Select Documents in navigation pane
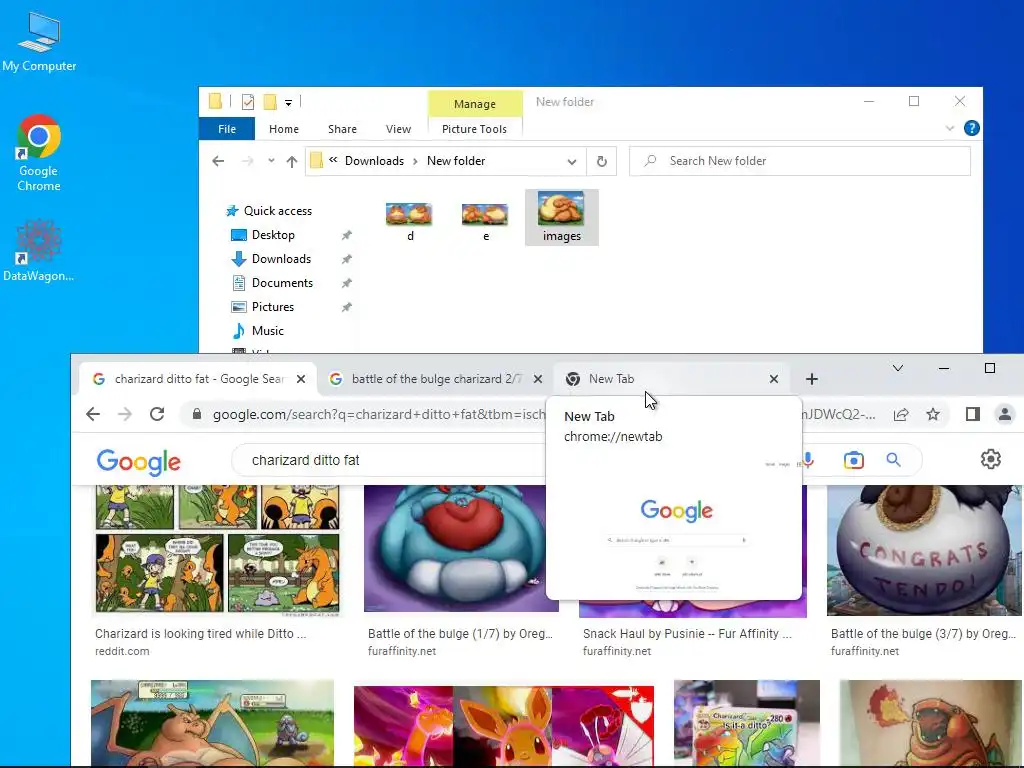This screenshot has height=768, width=1024. click(x=282, y=283)
